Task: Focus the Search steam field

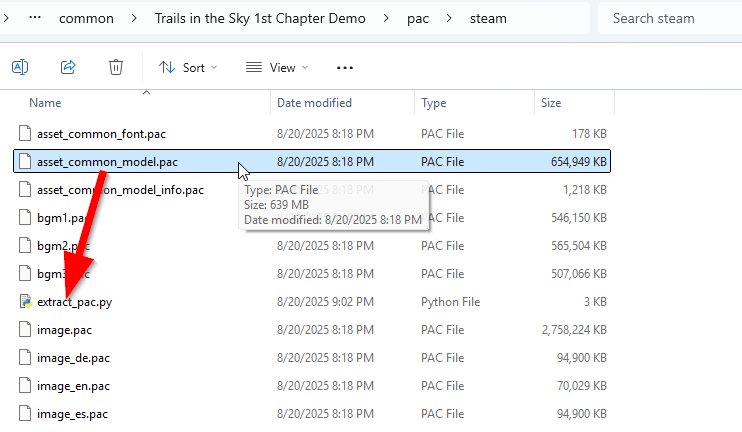Action: 670,18
